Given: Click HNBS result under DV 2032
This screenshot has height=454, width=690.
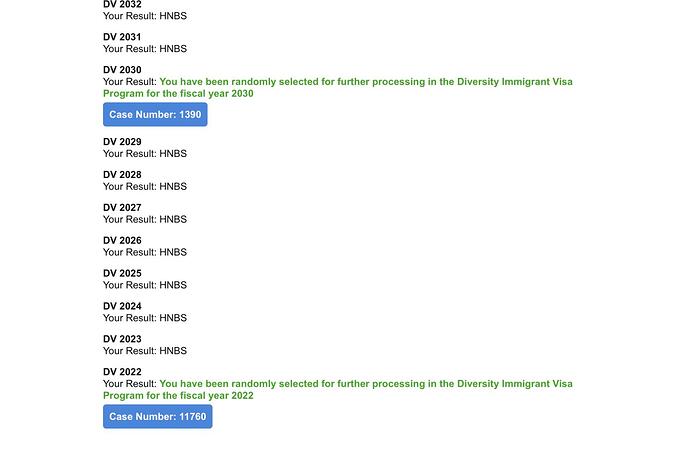Looking at the screenshot, I should (173, 16).
